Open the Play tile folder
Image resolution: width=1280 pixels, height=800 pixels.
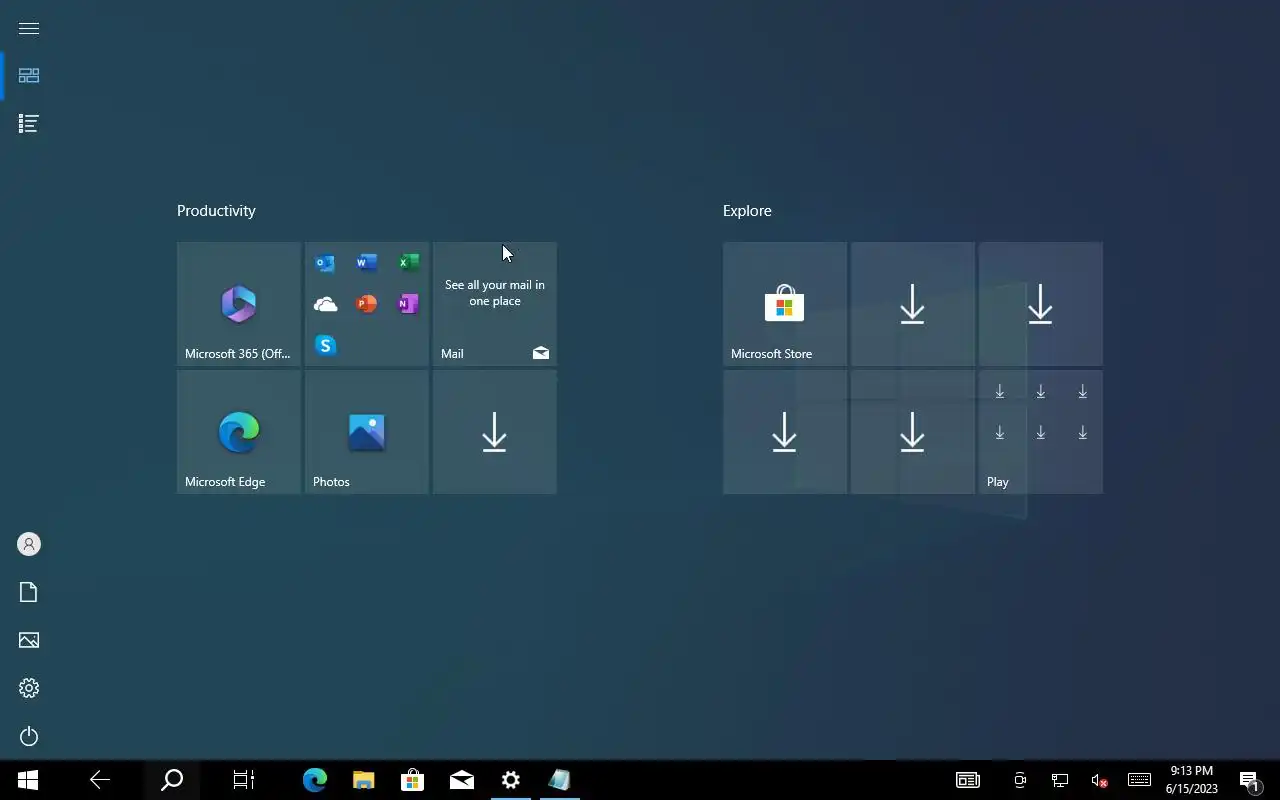click(1041, 432)
